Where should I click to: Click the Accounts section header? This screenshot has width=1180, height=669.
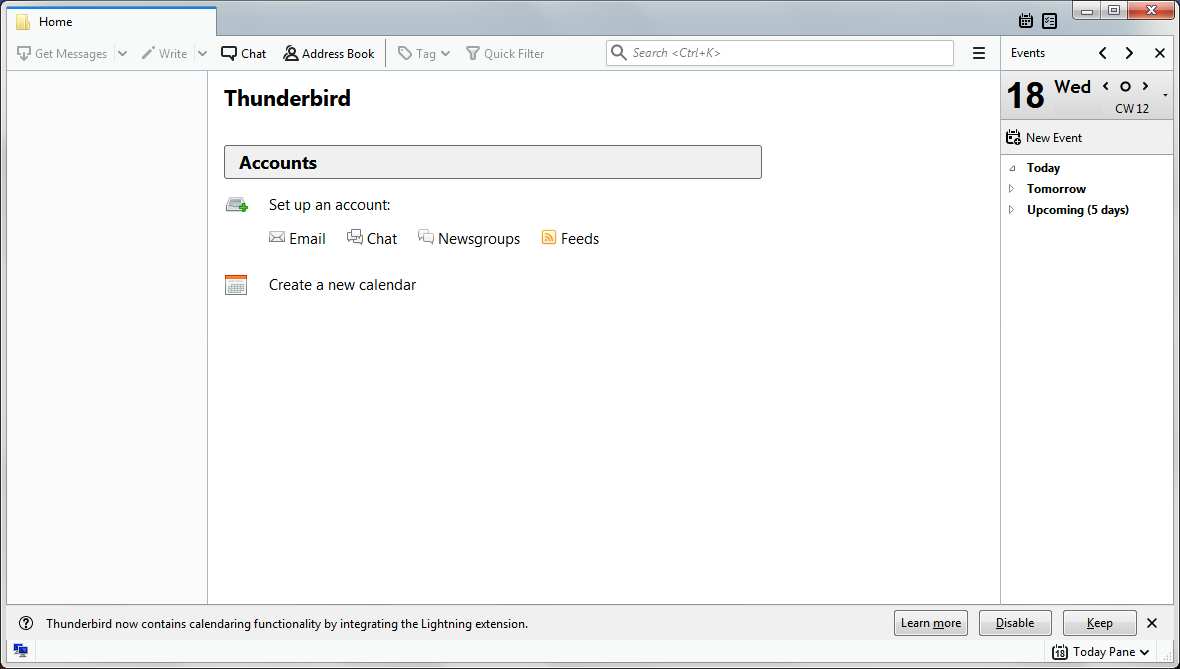point(493,163)
